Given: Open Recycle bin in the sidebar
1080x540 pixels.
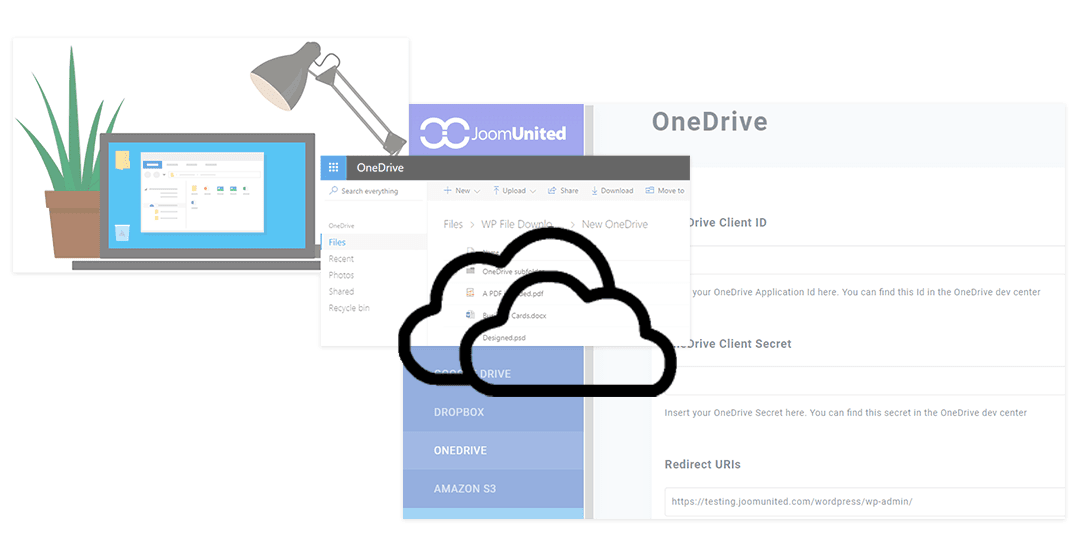Looking at the screenshot, I should (x=349, y=308).
